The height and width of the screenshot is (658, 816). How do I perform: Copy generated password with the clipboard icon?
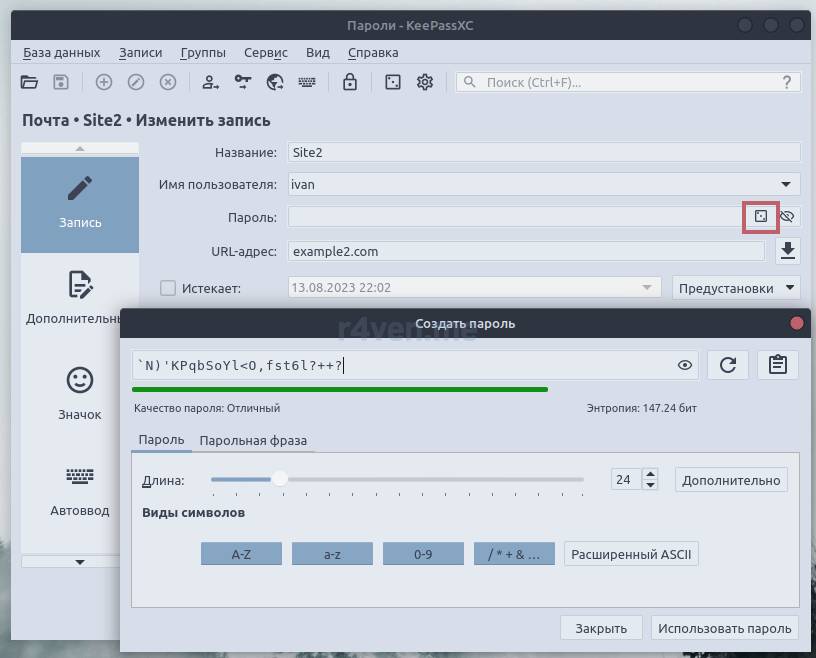pos(777,366)
